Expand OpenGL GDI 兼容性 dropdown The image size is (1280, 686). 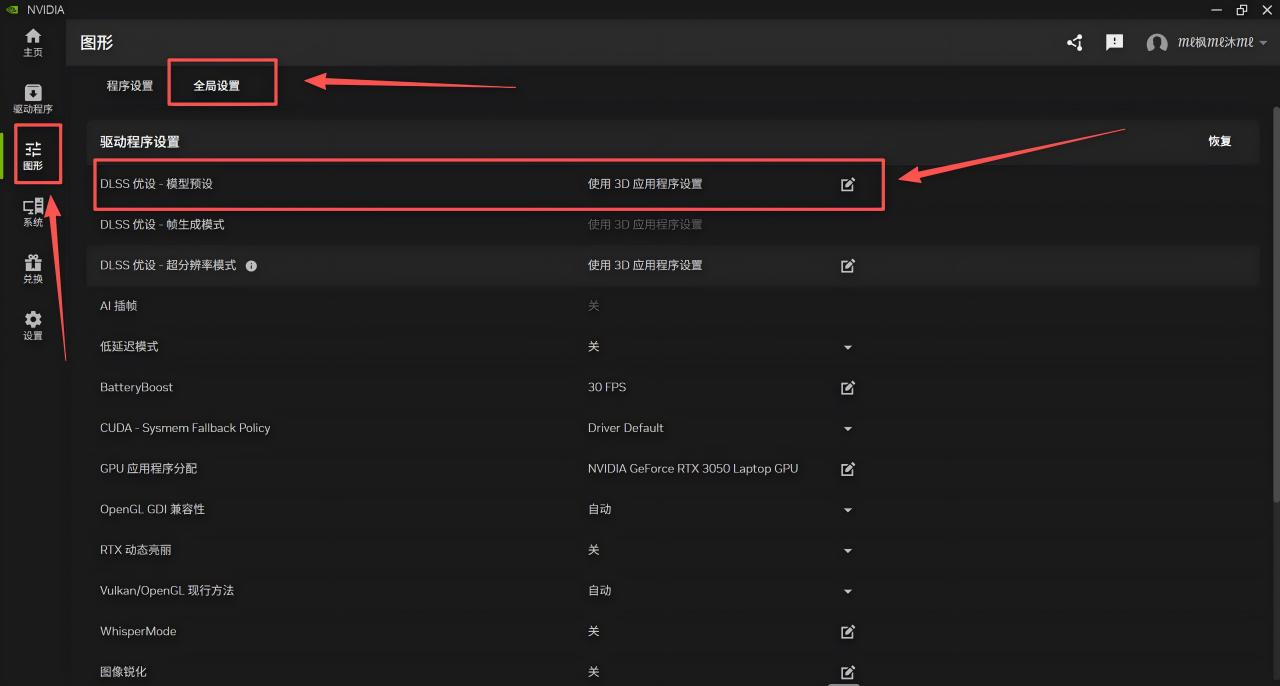pos(848,510)
